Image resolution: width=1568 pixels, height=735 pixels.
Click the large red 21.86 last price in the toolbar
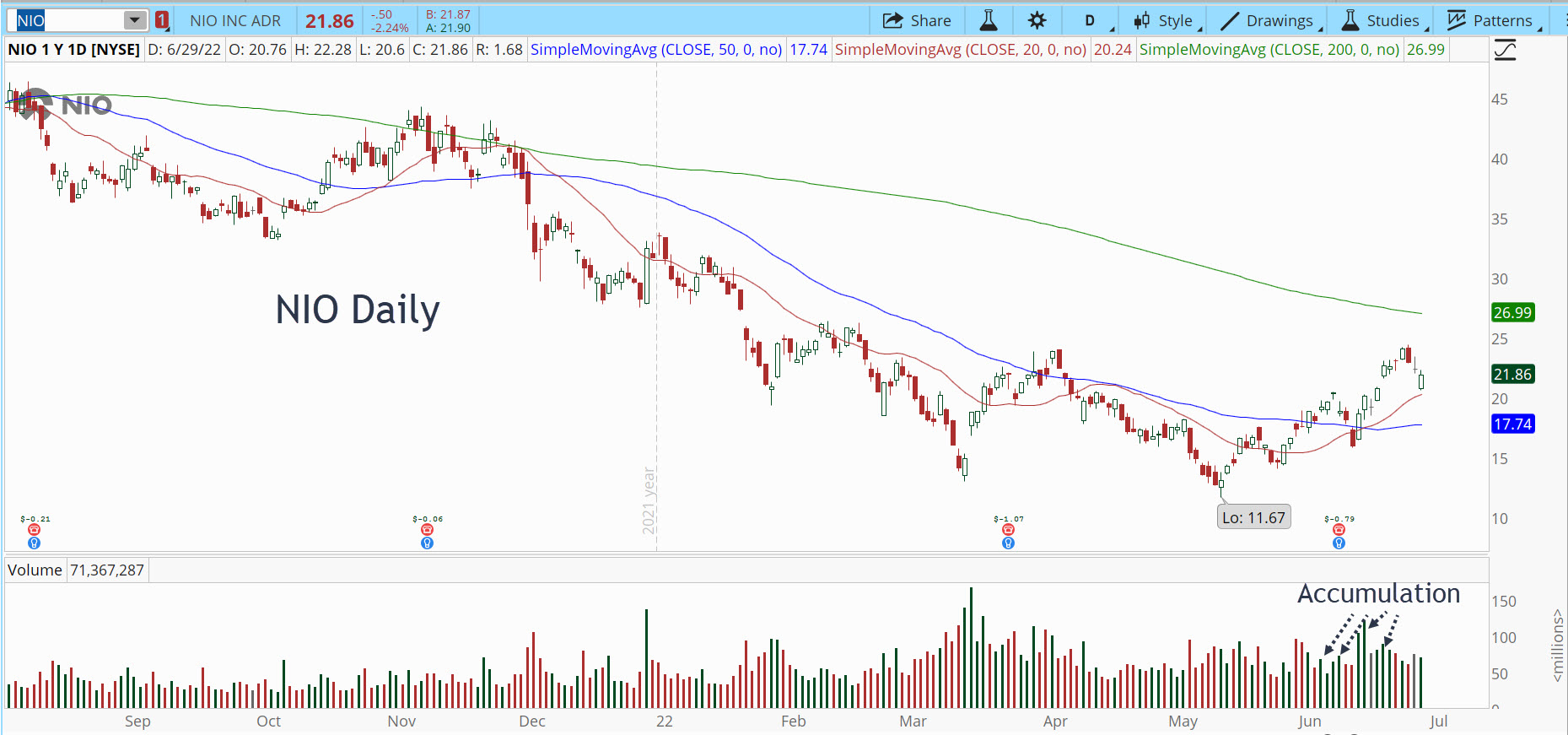tap(330, 21)
